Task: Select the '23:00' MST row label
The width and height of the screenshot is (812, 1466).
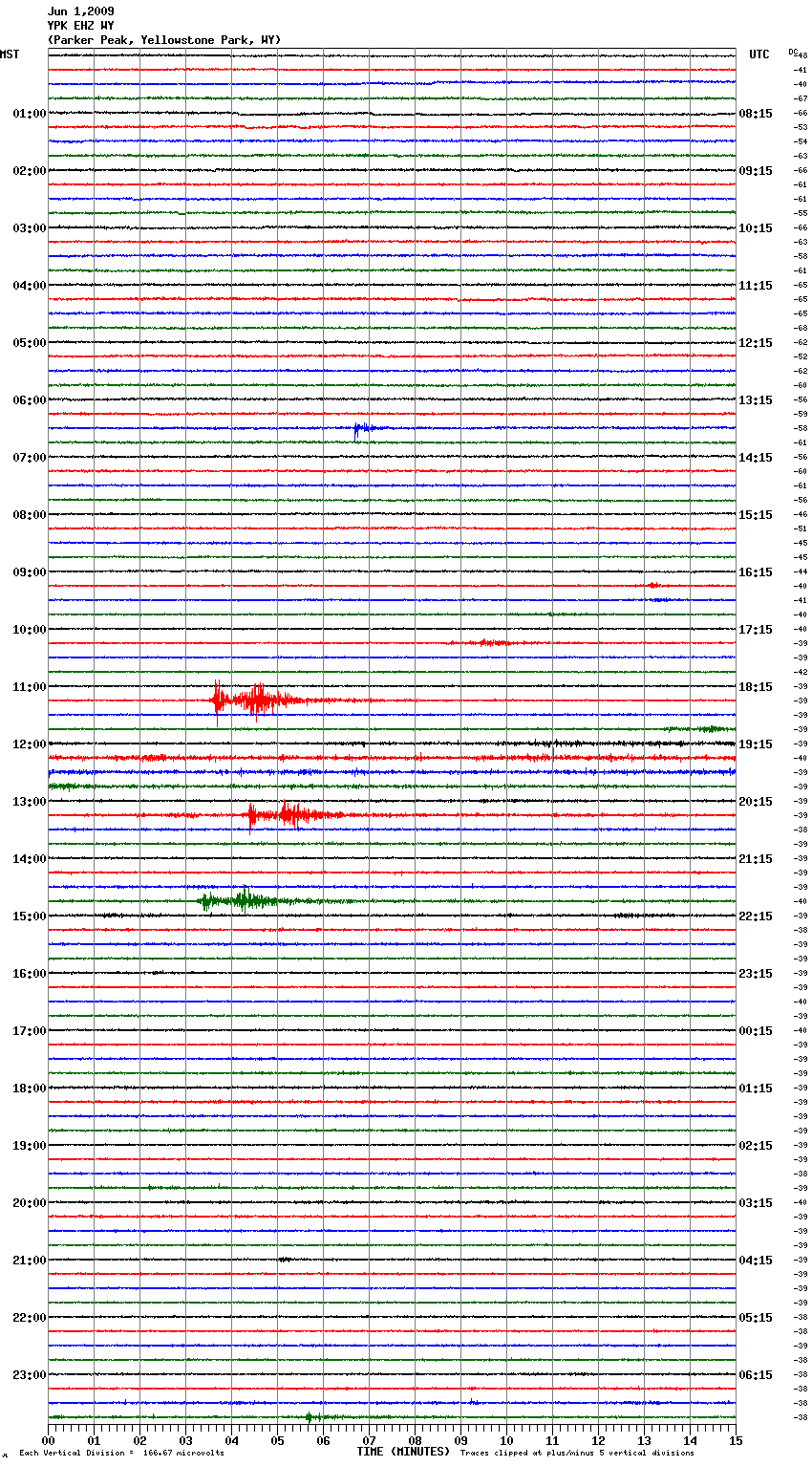Action: click(x=30, y=1375)
